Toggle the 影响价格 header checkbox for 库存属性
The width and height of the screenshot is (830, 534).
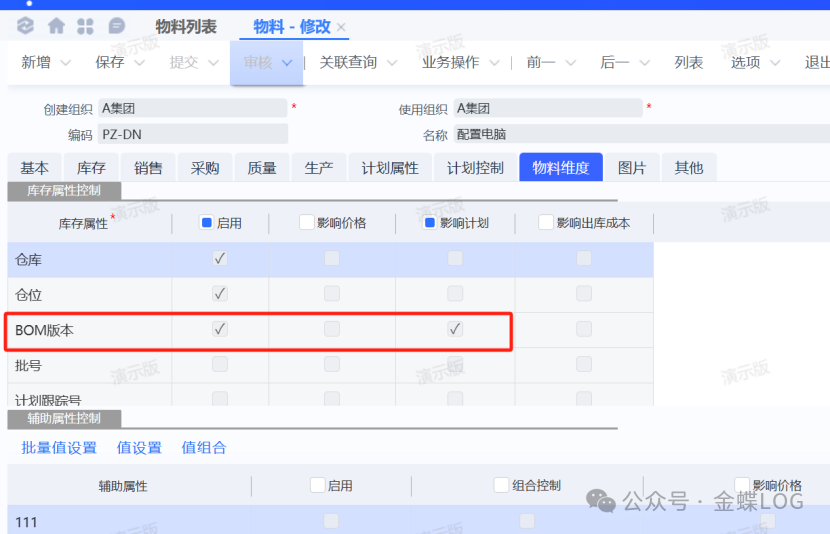(307, 223)
